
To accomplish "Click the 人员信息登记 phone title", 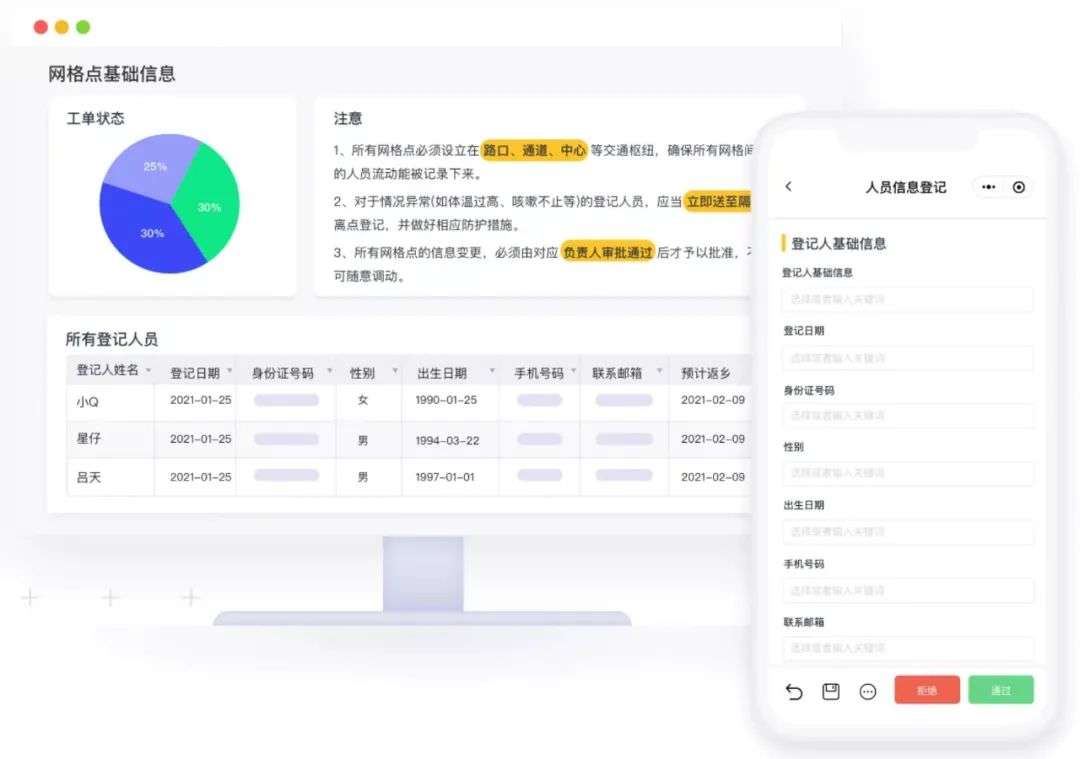I will click(906, 187).
